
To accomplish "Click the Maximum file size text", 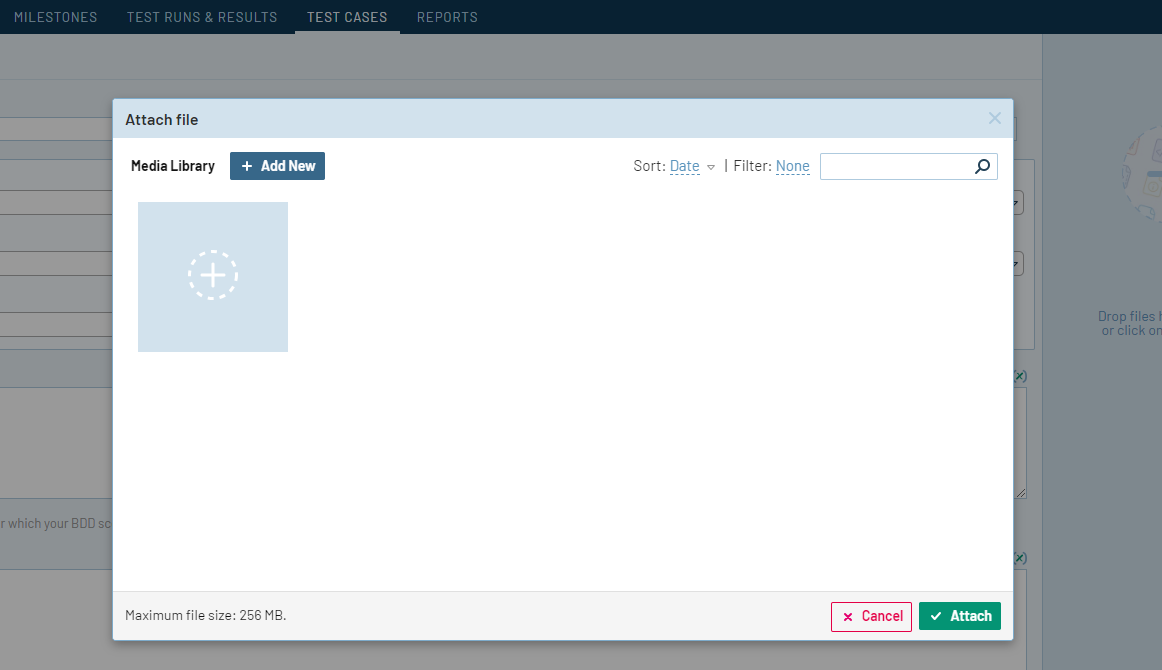I will pos(205,615).
